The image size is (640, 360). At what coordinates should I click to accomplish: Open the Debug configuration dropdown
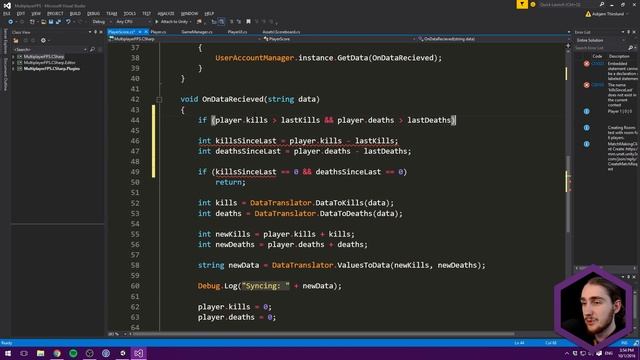101,22
